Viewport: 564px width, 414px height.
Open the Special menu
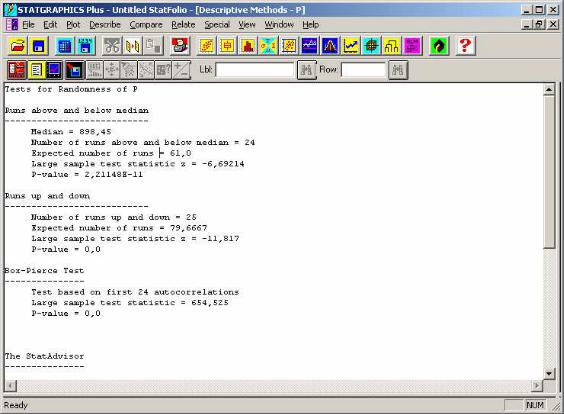pos(217,25)
